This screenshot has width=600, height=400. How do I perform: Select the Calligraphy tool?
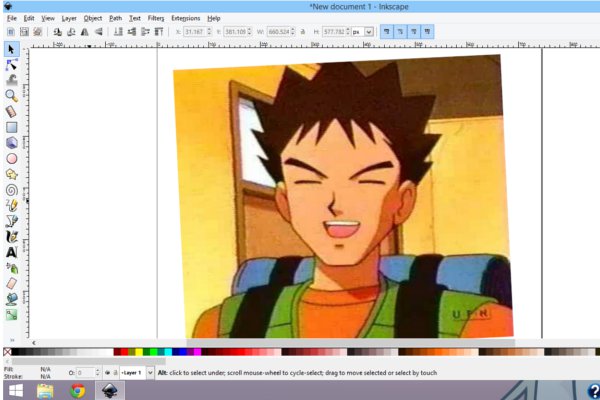11,237
